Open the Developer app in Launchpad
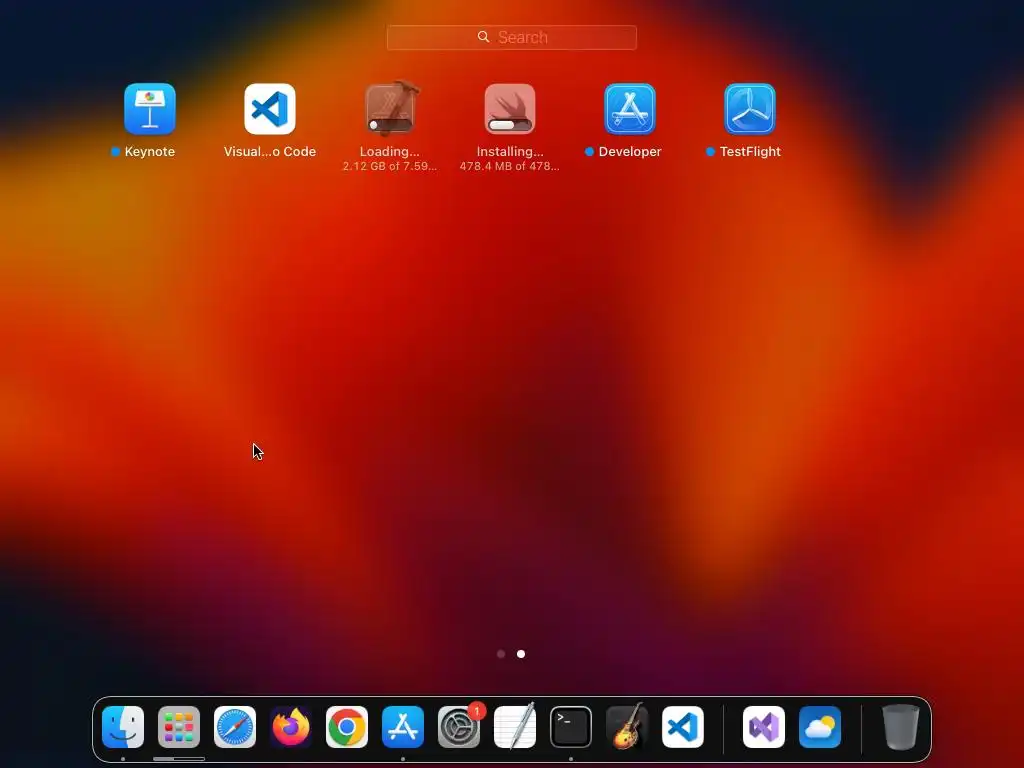 tap(630, 108)
